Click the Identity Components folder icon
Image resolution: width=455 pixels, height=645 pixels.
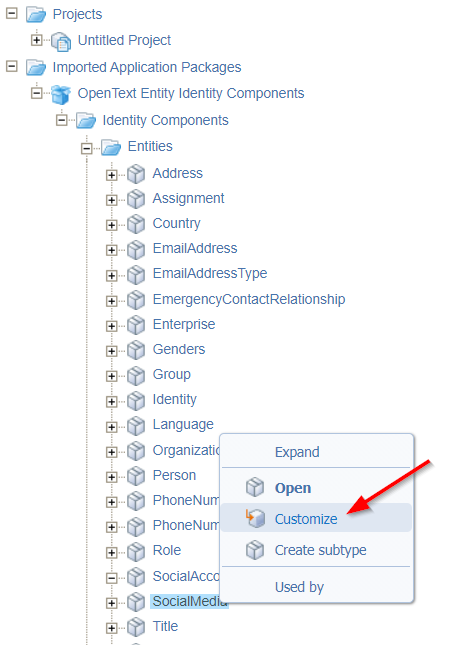coord(86,121)
